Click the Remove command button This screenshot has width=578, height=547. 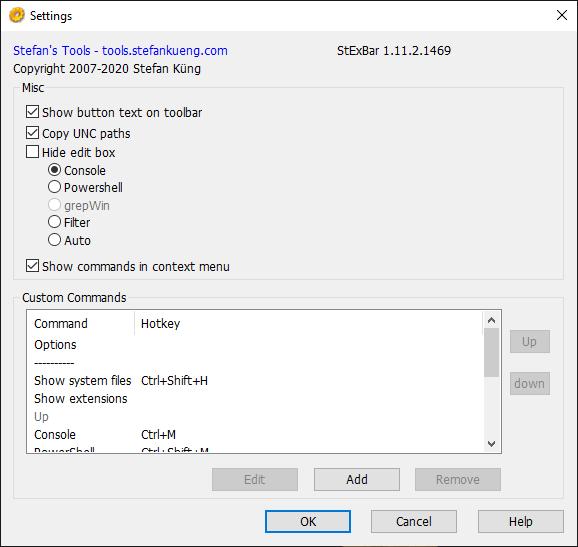point(458,480)
